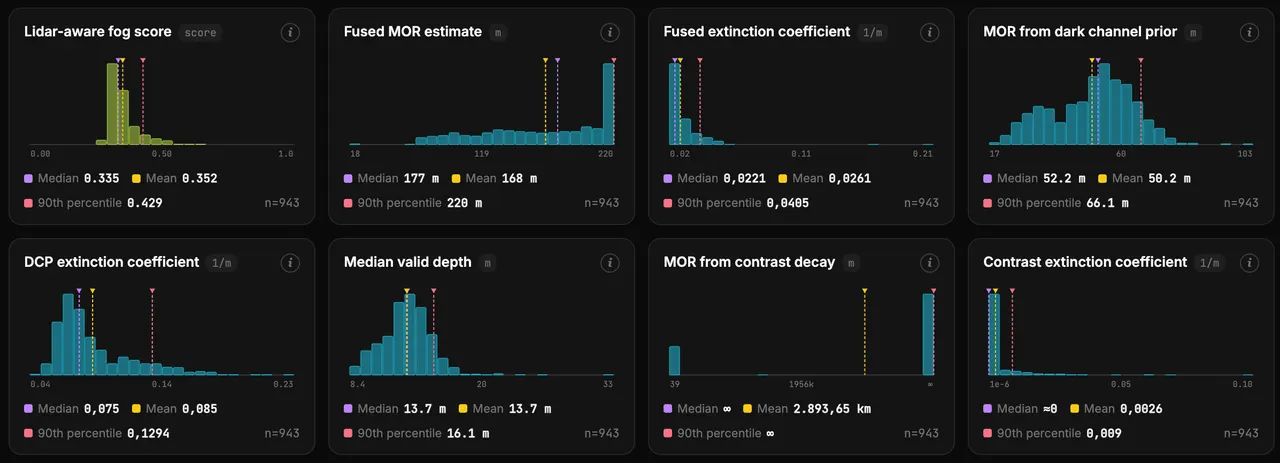1280x463 pixels.
Task: Open info for Lidar-aware fog score
Action: click(290, 32)
